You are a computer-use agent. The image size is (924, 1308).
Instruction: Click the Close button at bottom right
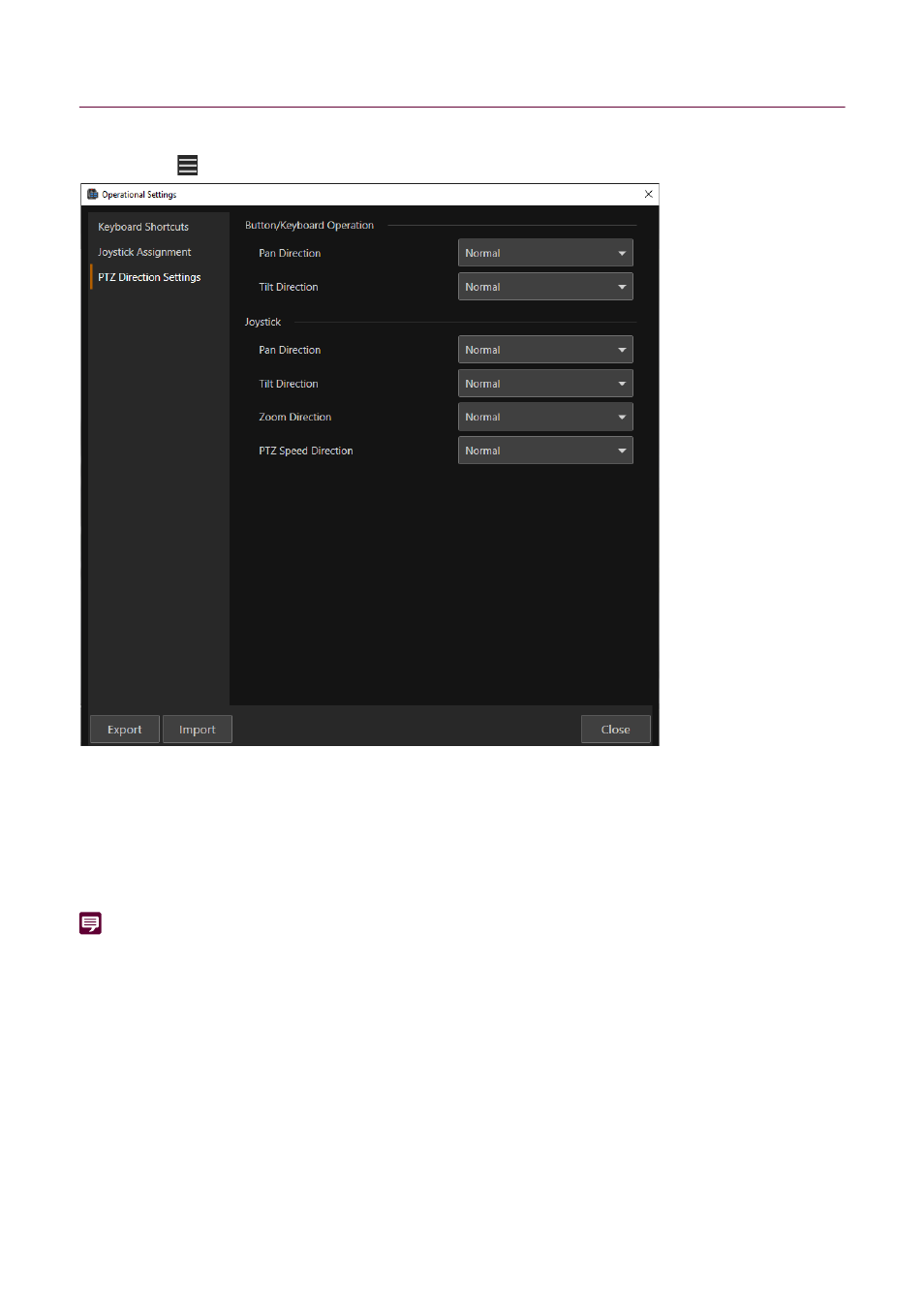click(x=615, y=730)
